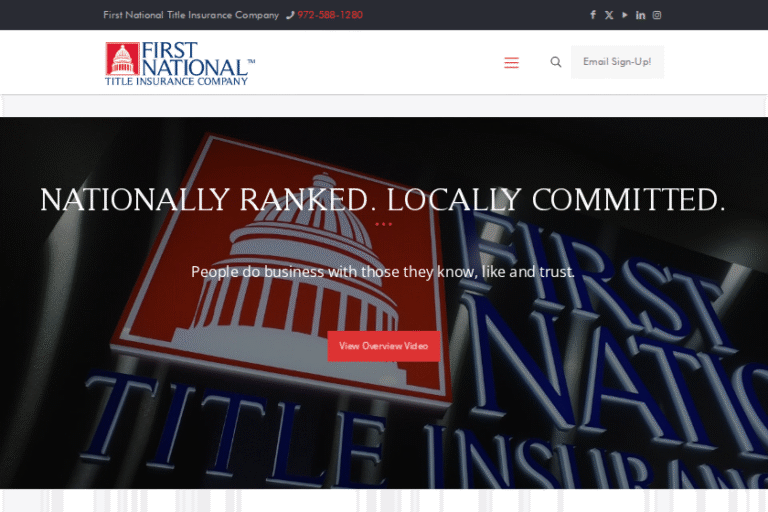
Task: Click the red capitol icon in header logo
Action: [x=122, y=59]
